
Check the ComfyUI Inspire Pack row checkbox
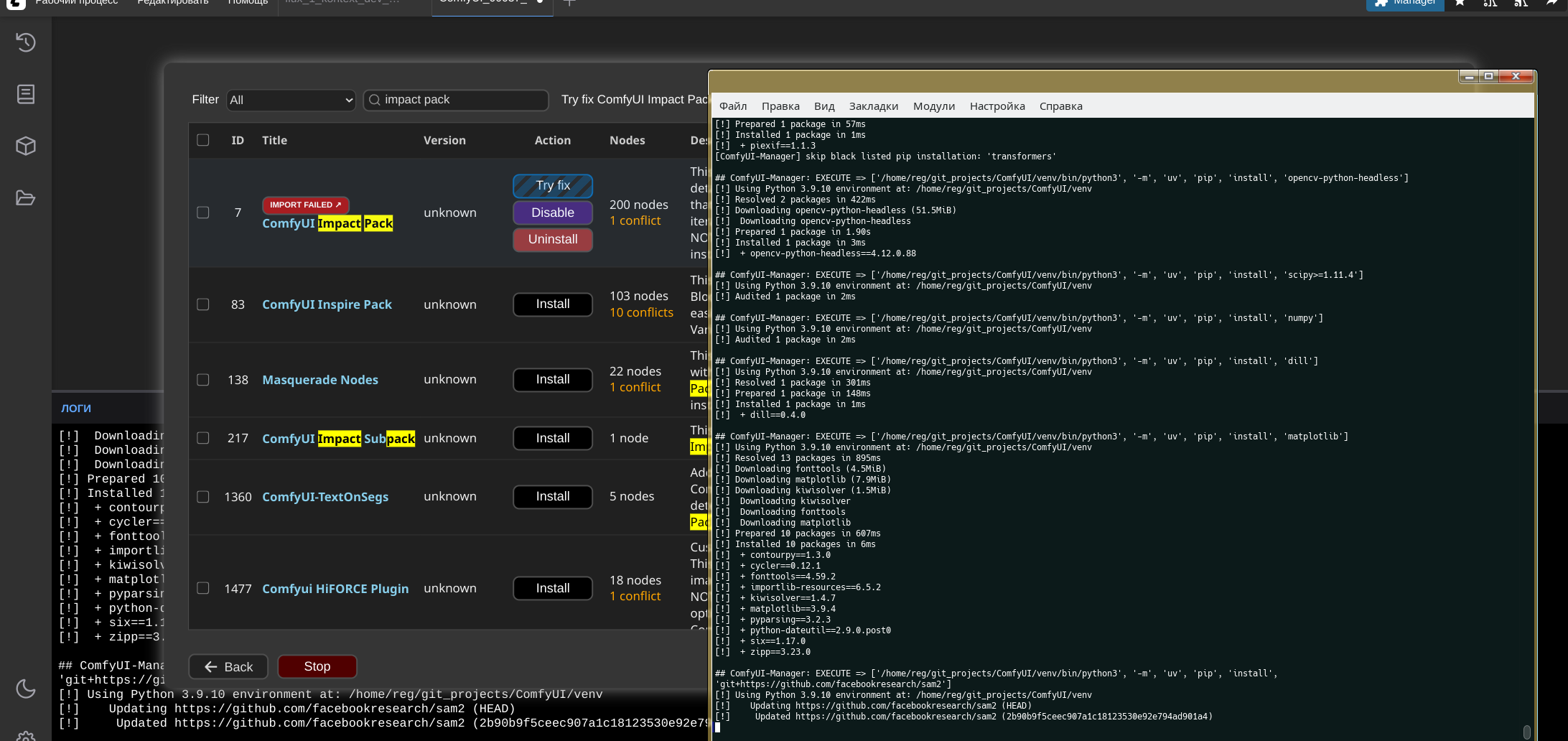(x=203, y=304)
